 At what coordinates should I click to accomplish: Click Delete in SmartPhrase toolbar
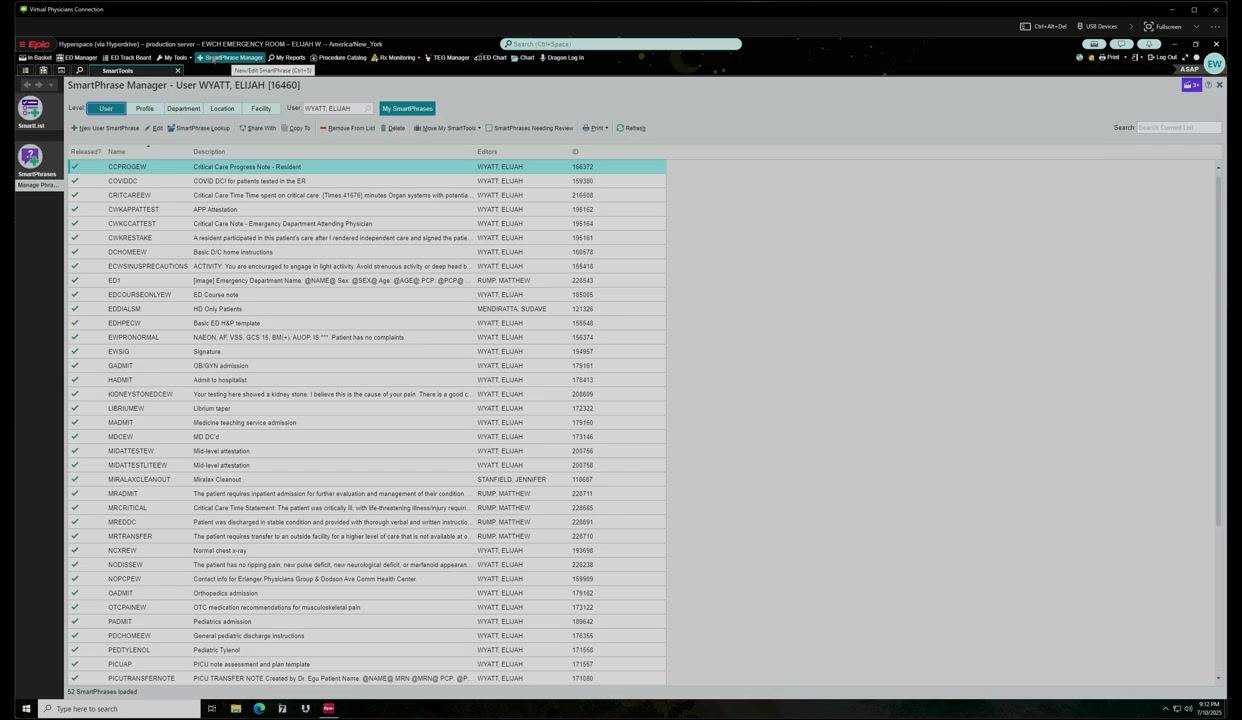pyautogui.click(x=393, y=128)
